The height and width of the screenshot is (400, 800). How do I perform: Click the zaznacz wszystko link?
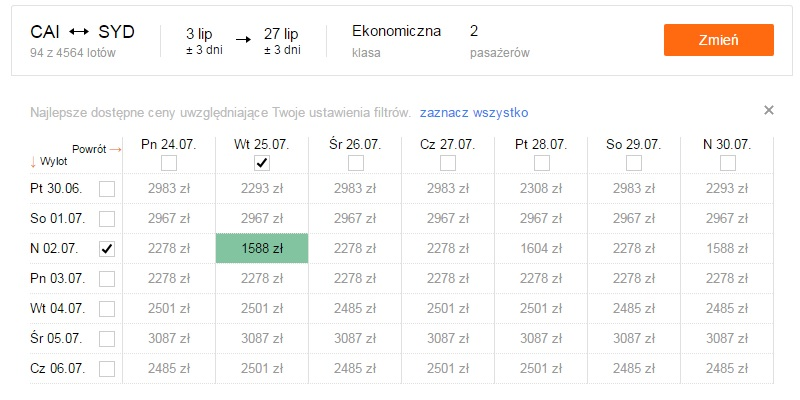click(x=474, y=112)
